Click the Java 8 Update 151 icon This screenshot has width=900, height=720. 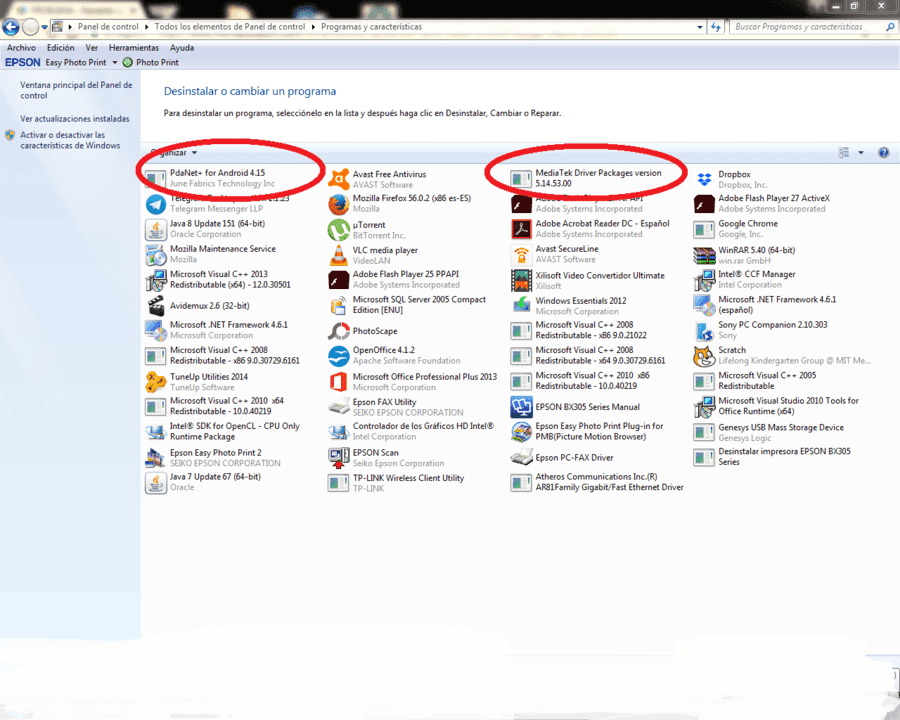tap(156, 229)
